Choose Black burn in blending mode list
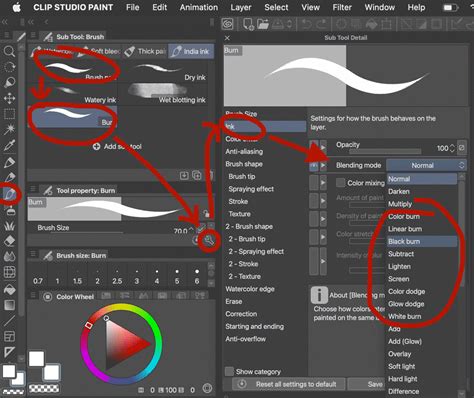 pyautogui.click(x=421, y=241)
